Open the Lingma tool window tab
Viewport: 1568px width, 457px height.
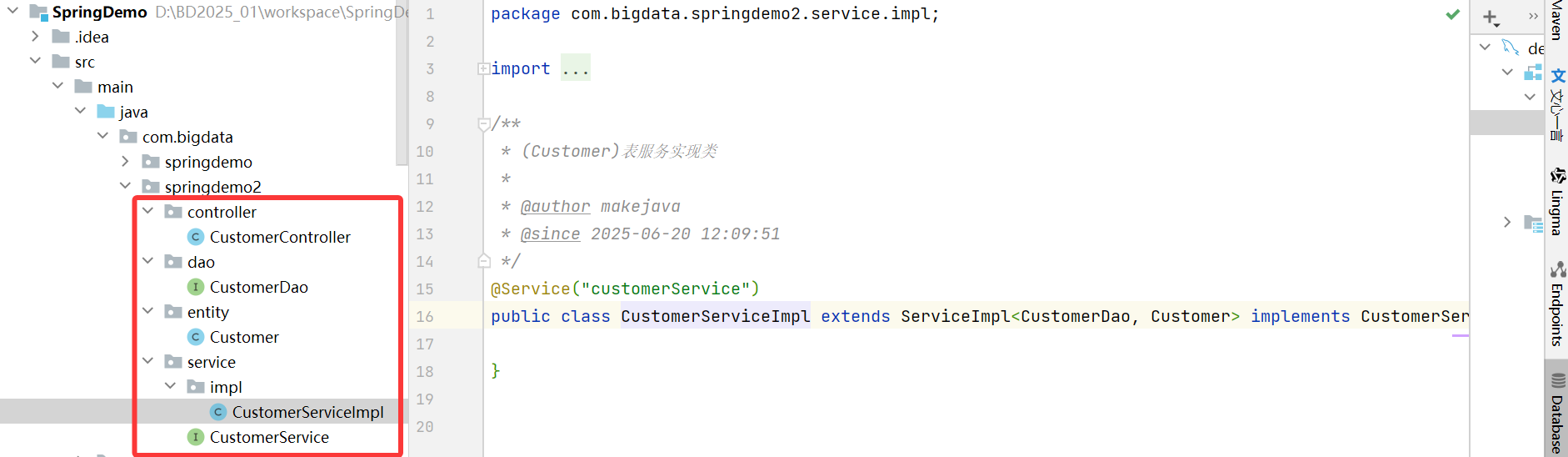1556,203
